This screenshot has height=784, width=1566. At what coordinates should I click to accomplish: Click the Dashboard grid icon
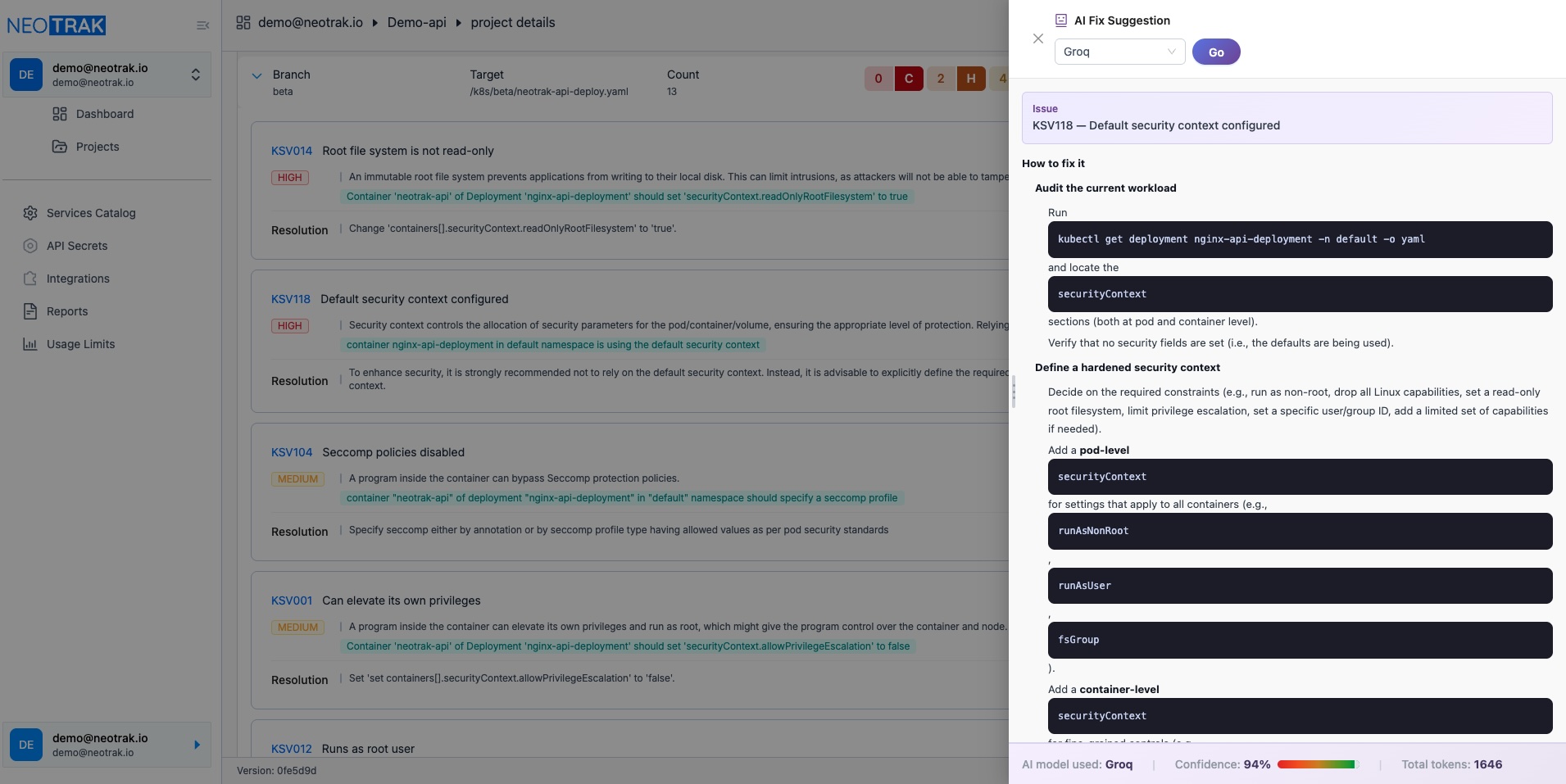point(60,114)
